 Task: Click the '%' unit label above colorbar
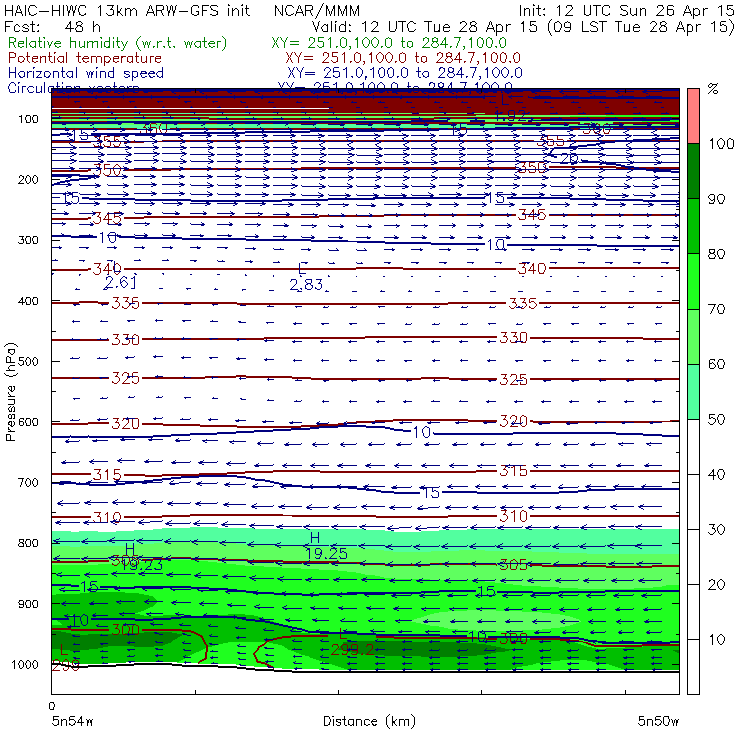[x=713, y=88]
